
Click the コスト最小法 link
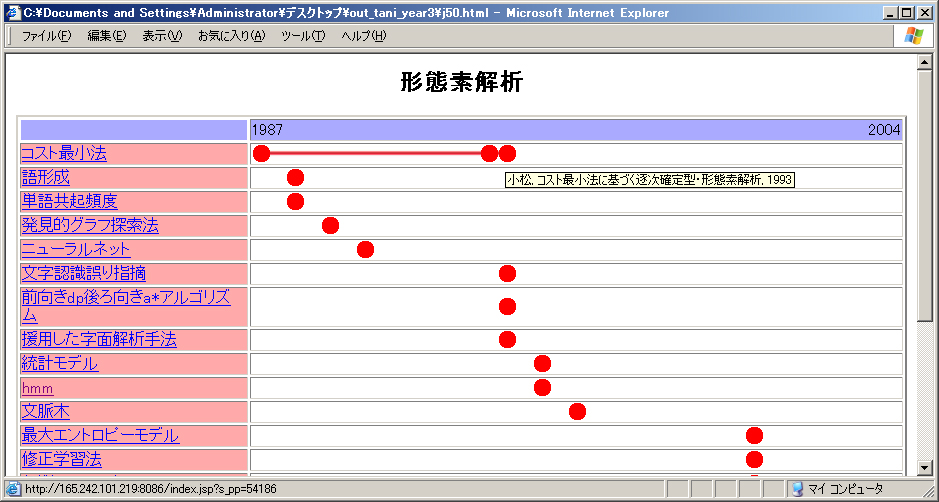point(64,153)
